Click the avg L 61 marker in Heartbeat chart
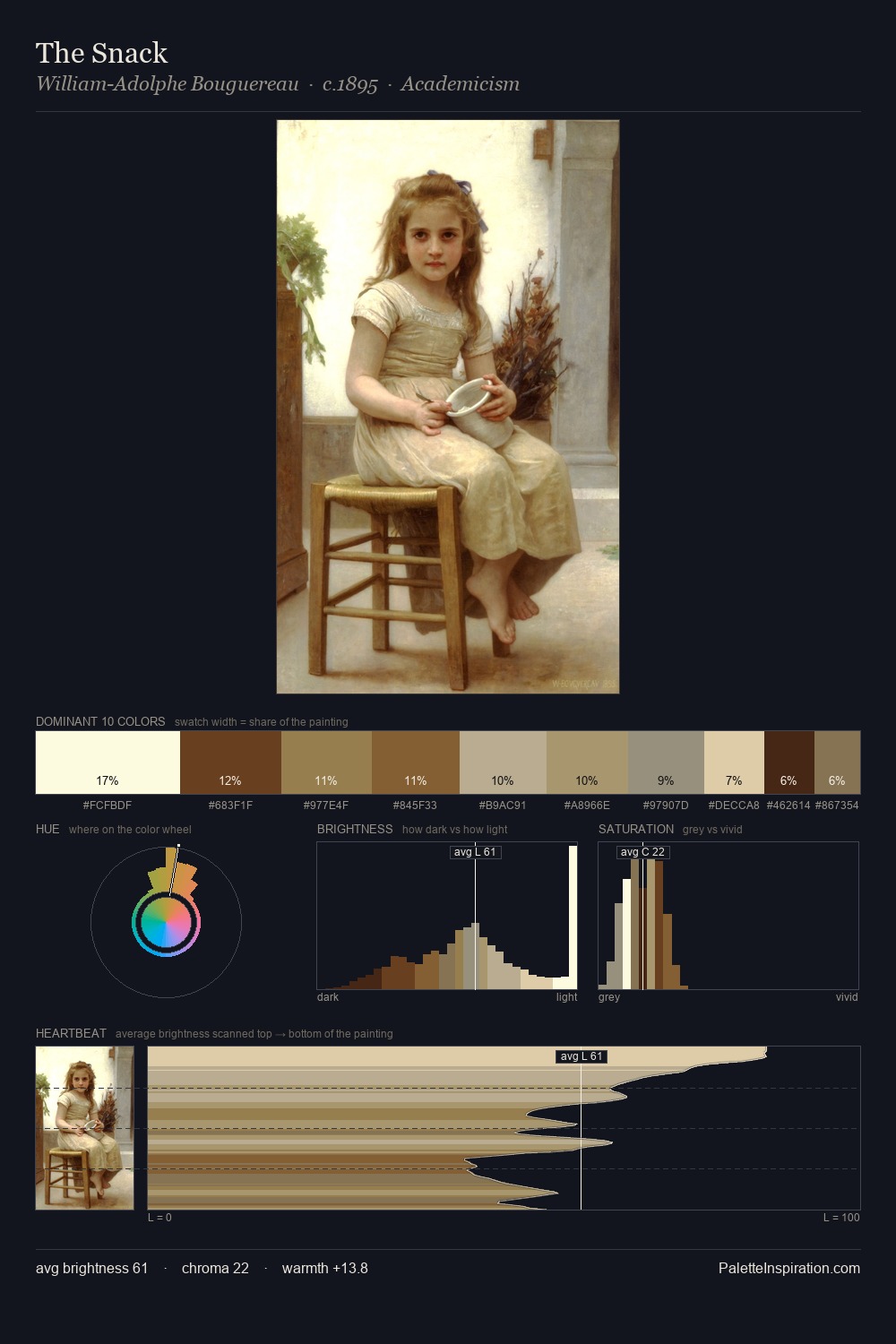Viewport: 896px width, 1344px height. point(582,1056)
